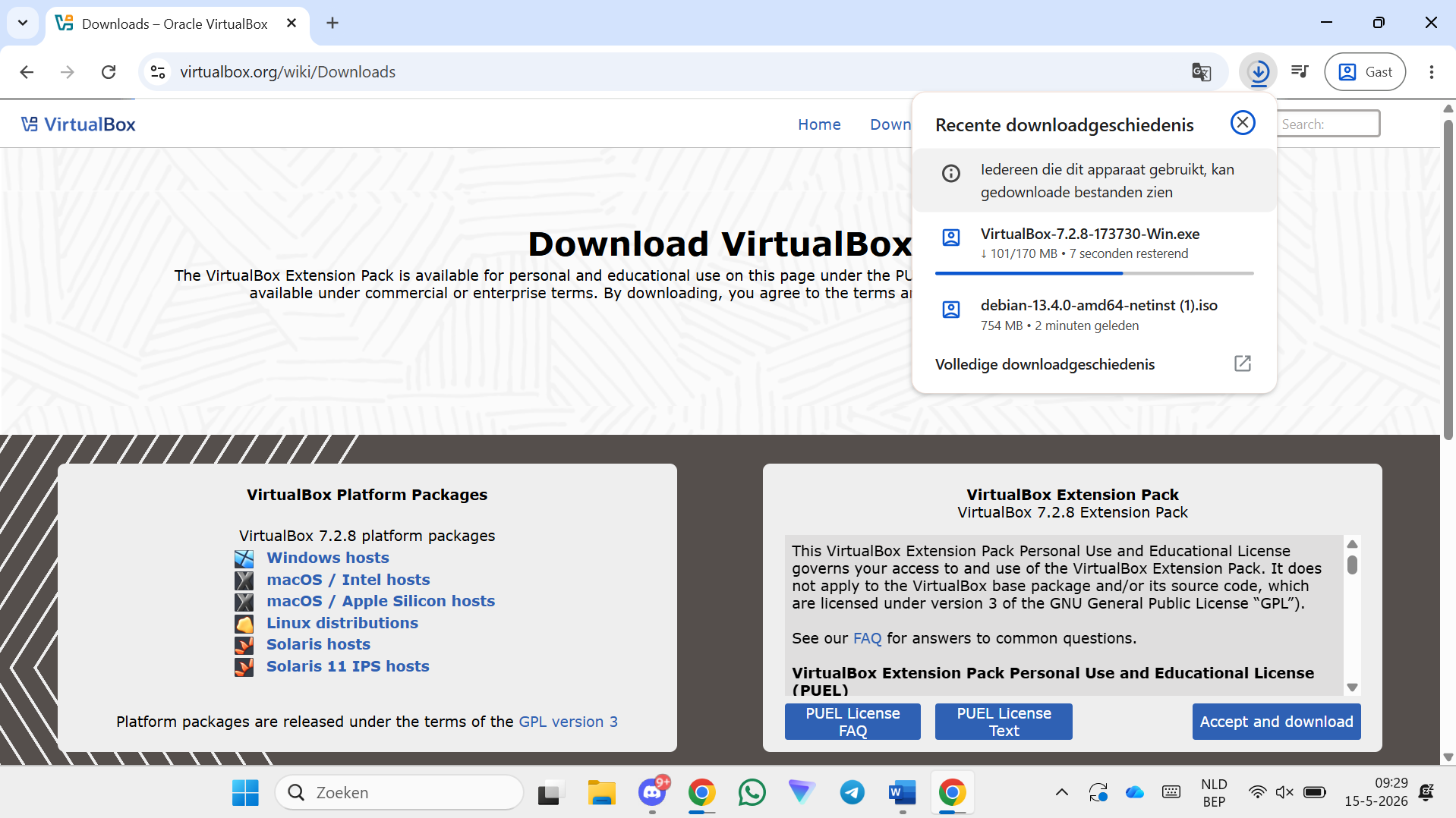Reload the page
Screen dimensions: 1456x818
(109, 72)
